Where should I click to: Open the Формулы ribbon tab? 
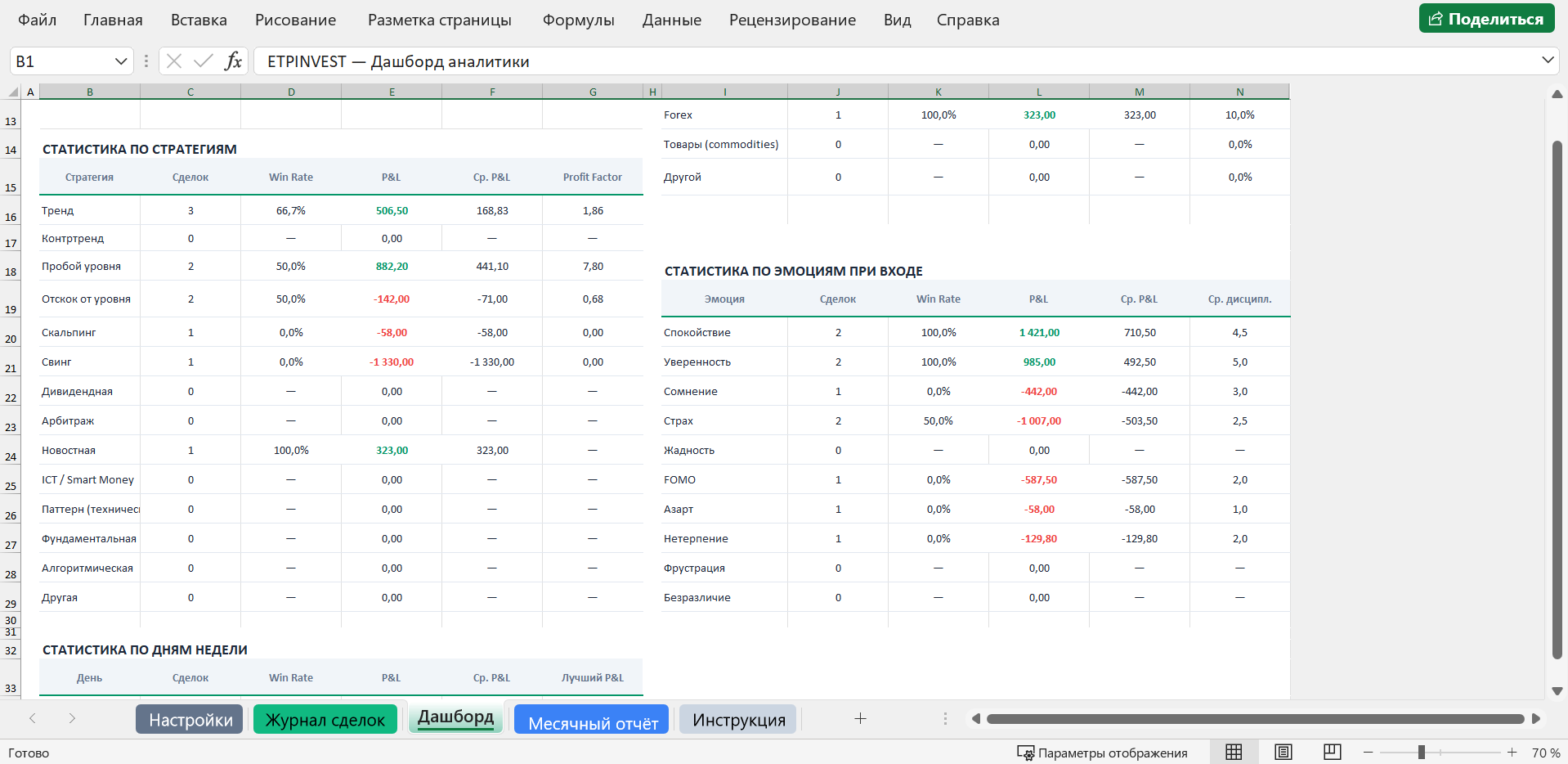[x=579, y=20]
